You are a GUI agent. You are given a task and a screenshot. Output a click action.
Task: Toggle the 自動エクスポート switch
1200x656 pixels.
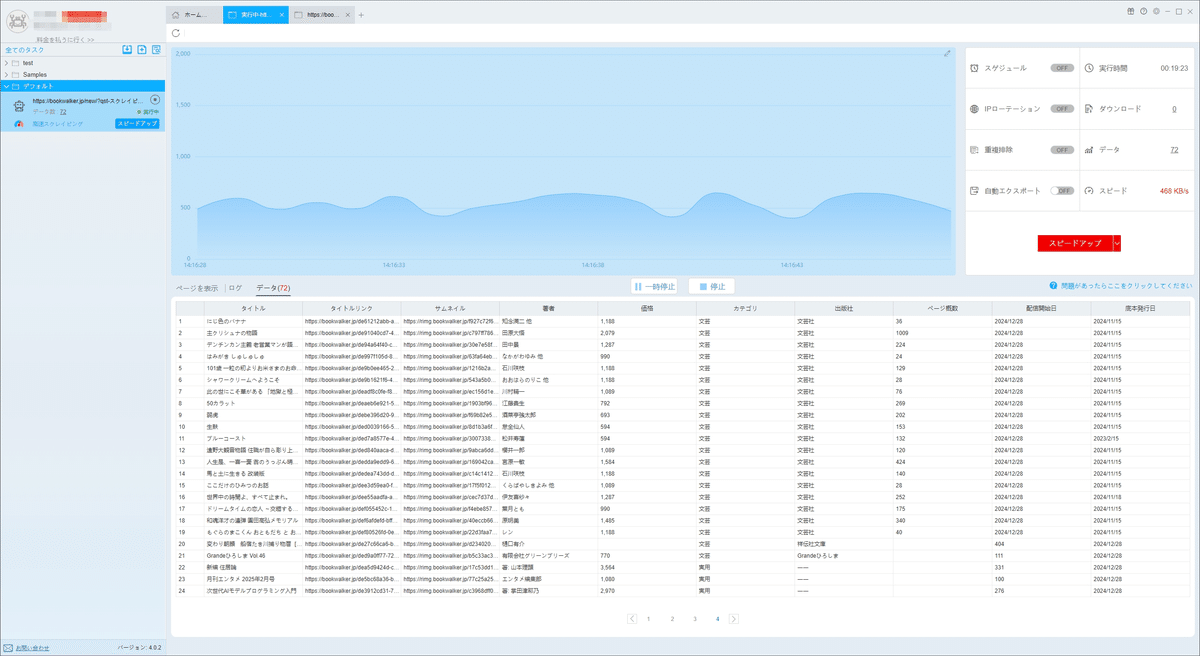[x=1062, y=190]
